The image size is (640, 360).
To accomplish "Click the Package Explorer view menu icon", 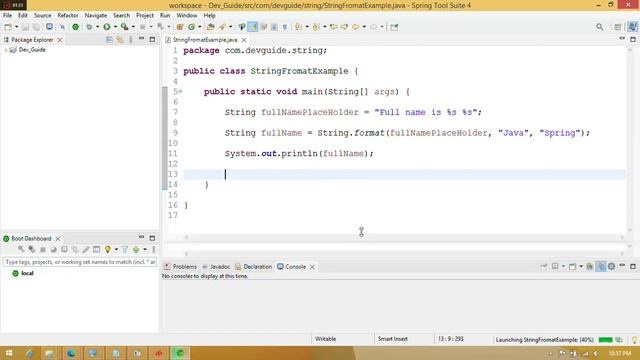I will (x=131, y=40).
